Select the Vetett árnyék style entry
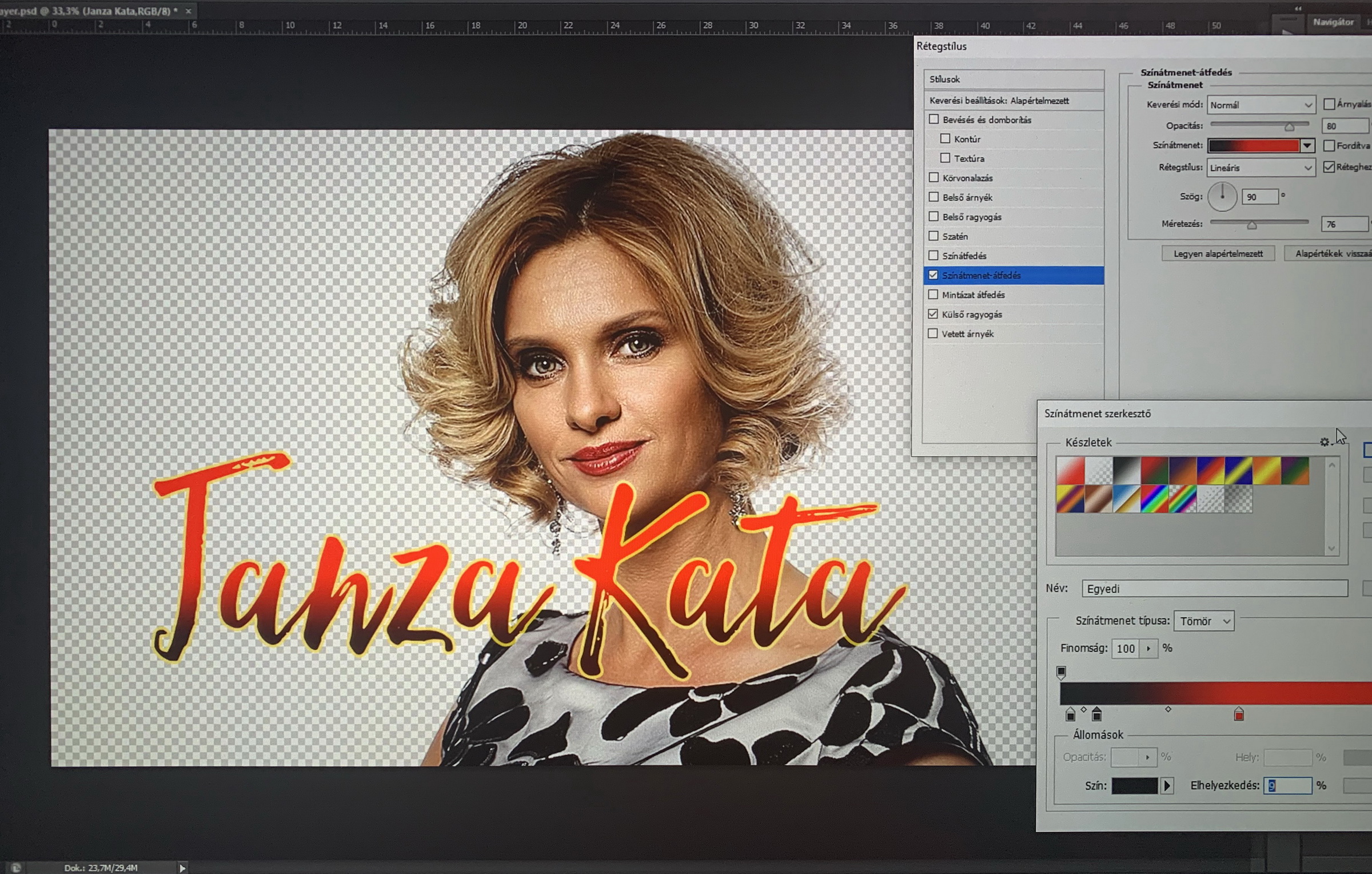This screenshot has width=1372, height=874. 968,333
